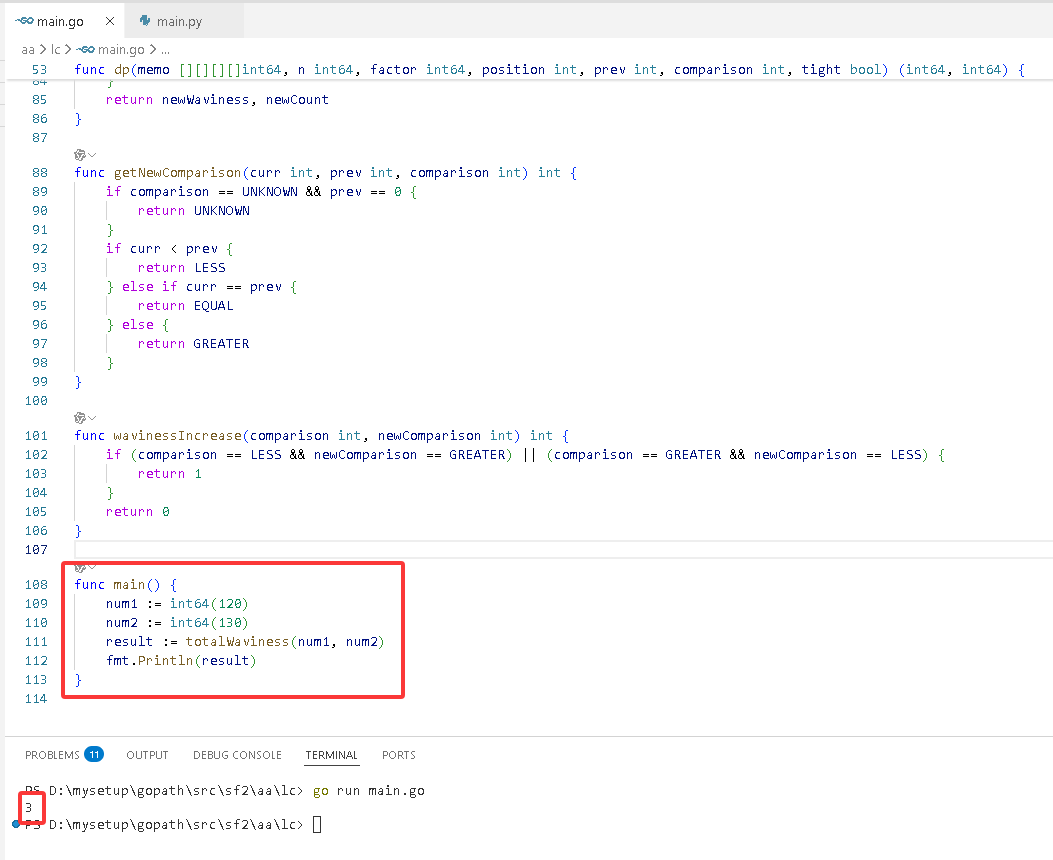Click 'int64(130)' value on line 110
The width and height of the screenshot is (1053, 860).
(x=209, y=623)
